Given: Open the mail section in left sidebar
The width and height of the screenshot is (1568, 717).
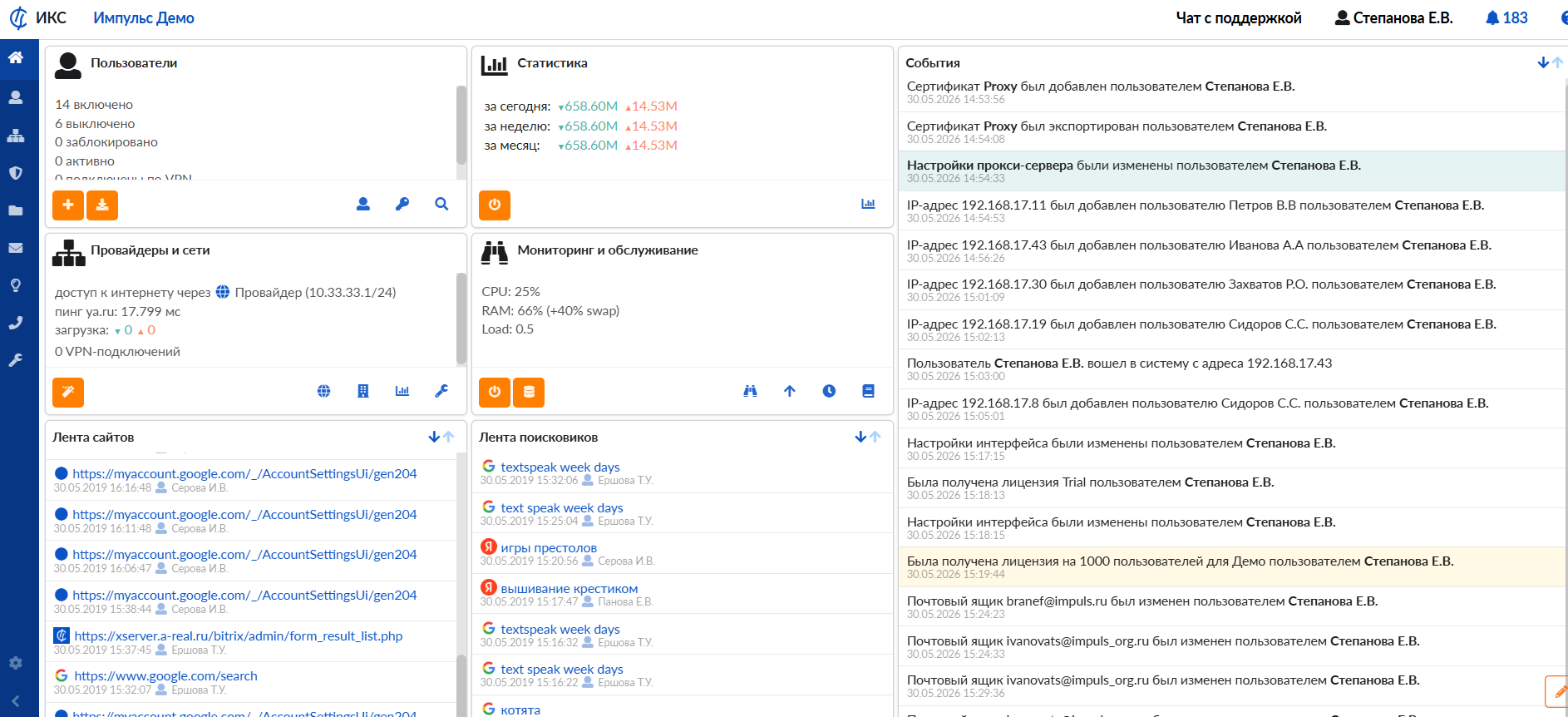Looking at the screenshot, I should [x=16, y=248].
